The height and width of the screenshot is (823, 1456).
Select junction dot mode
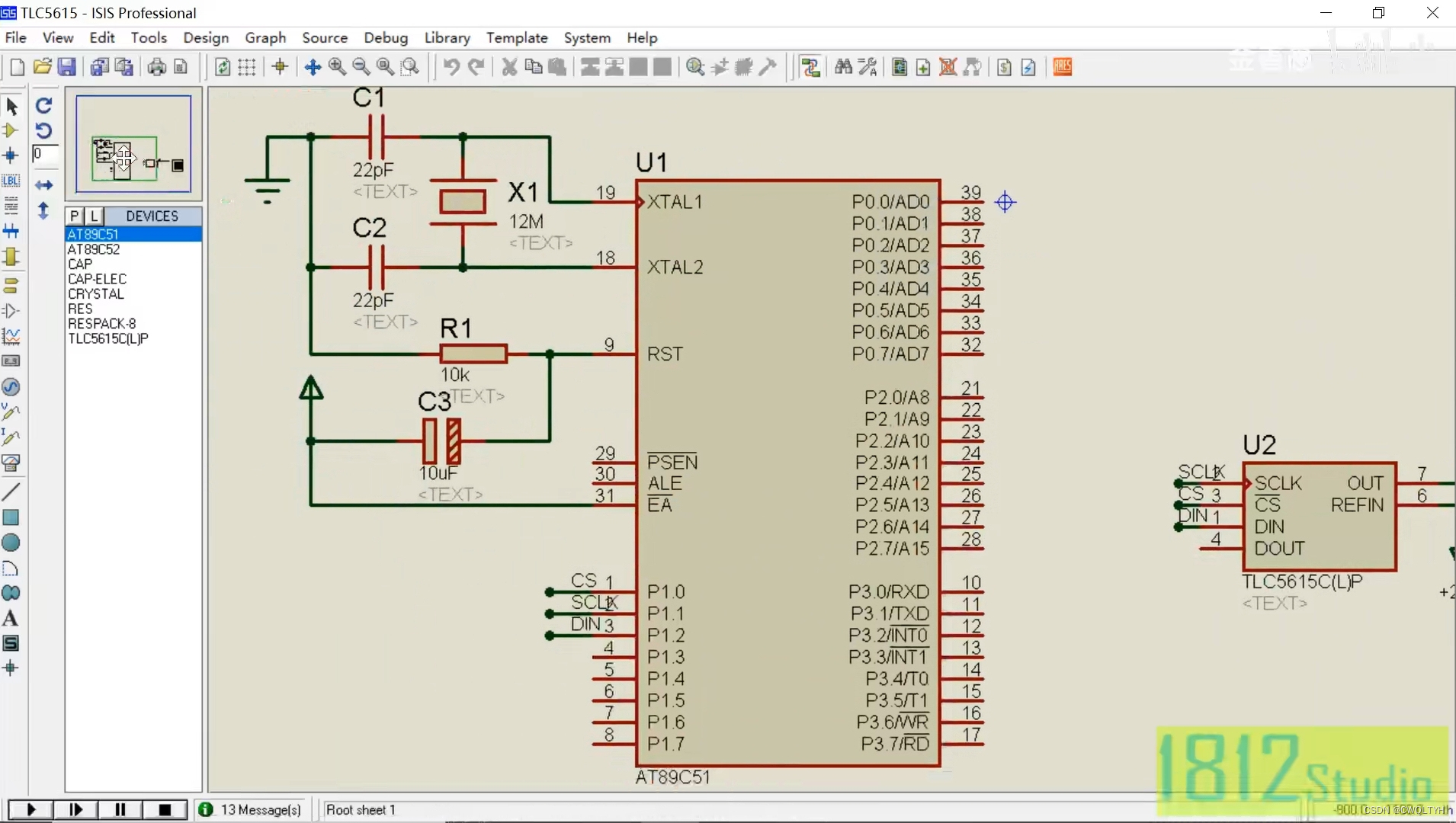point(11,156)
